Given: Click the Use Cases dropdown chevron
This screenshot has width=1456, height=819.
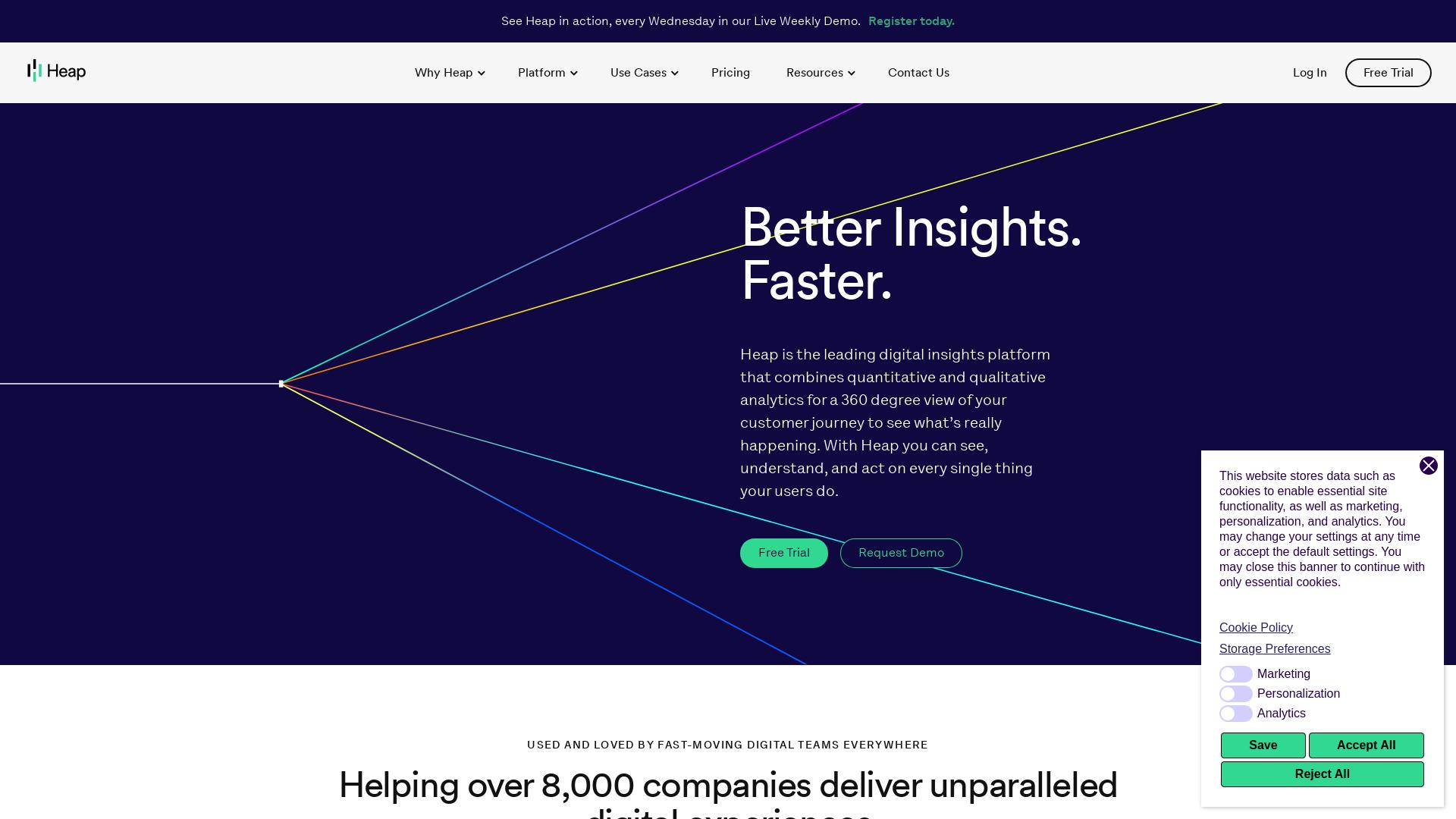Looking at the screenshot, I should 675,73.
